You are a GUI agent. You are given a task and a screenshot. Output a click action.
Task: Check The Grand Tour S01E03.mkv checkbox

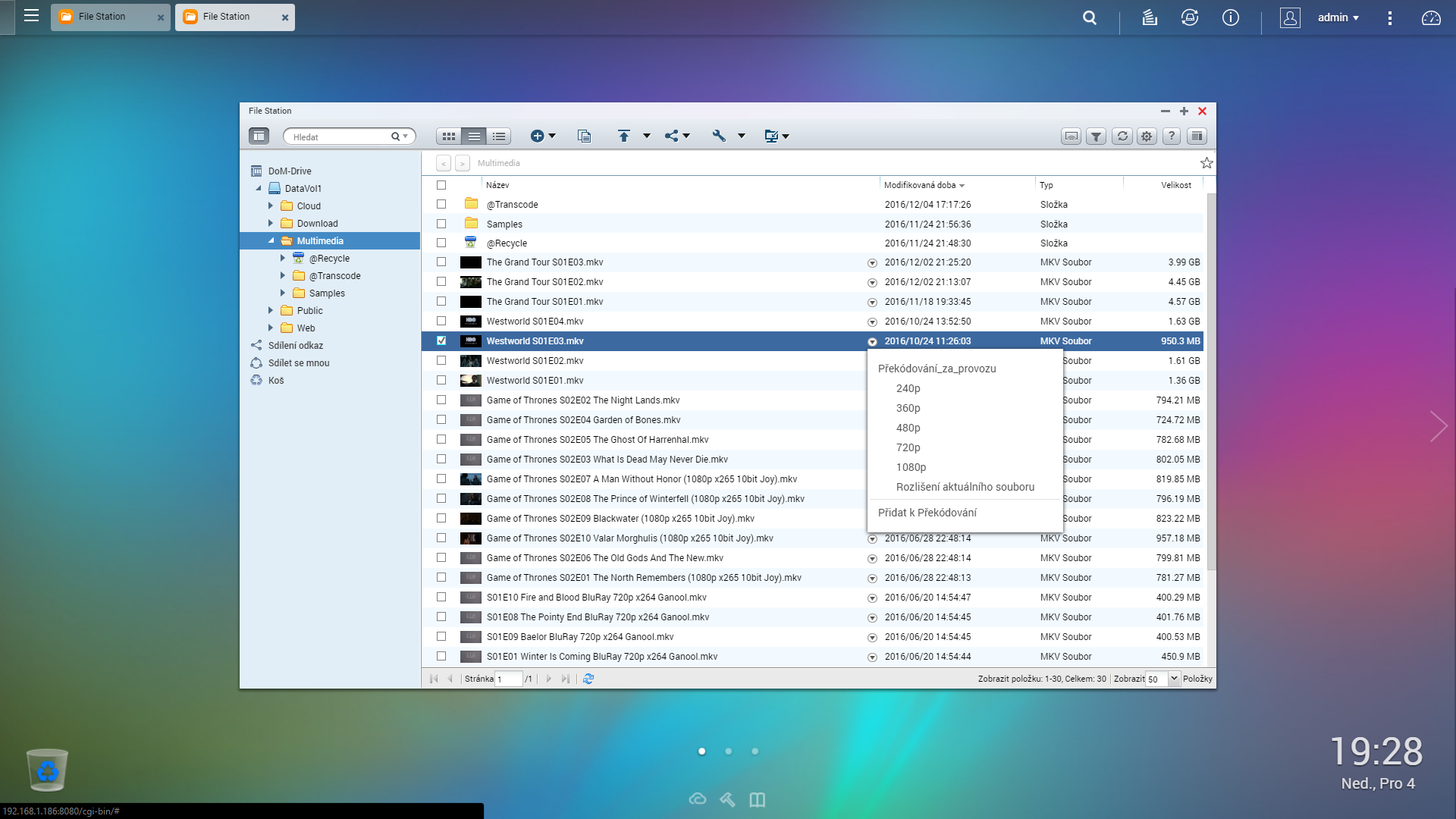pyautogui.click(x=441, y=262)
